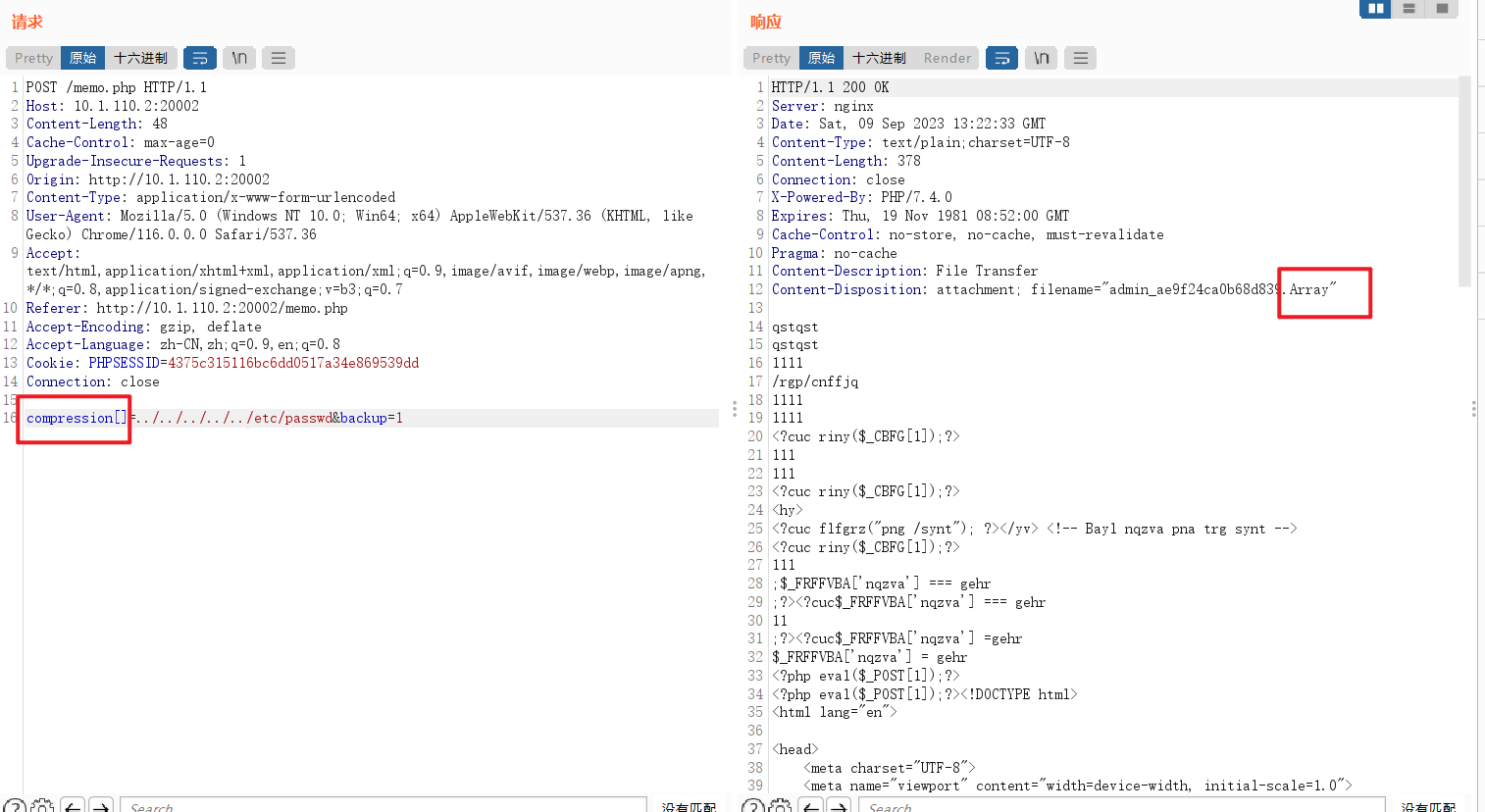Screen dimensions: 1485x812
Task: Click the 'Content-Length: 378' response header
Action: coord(846,161)
